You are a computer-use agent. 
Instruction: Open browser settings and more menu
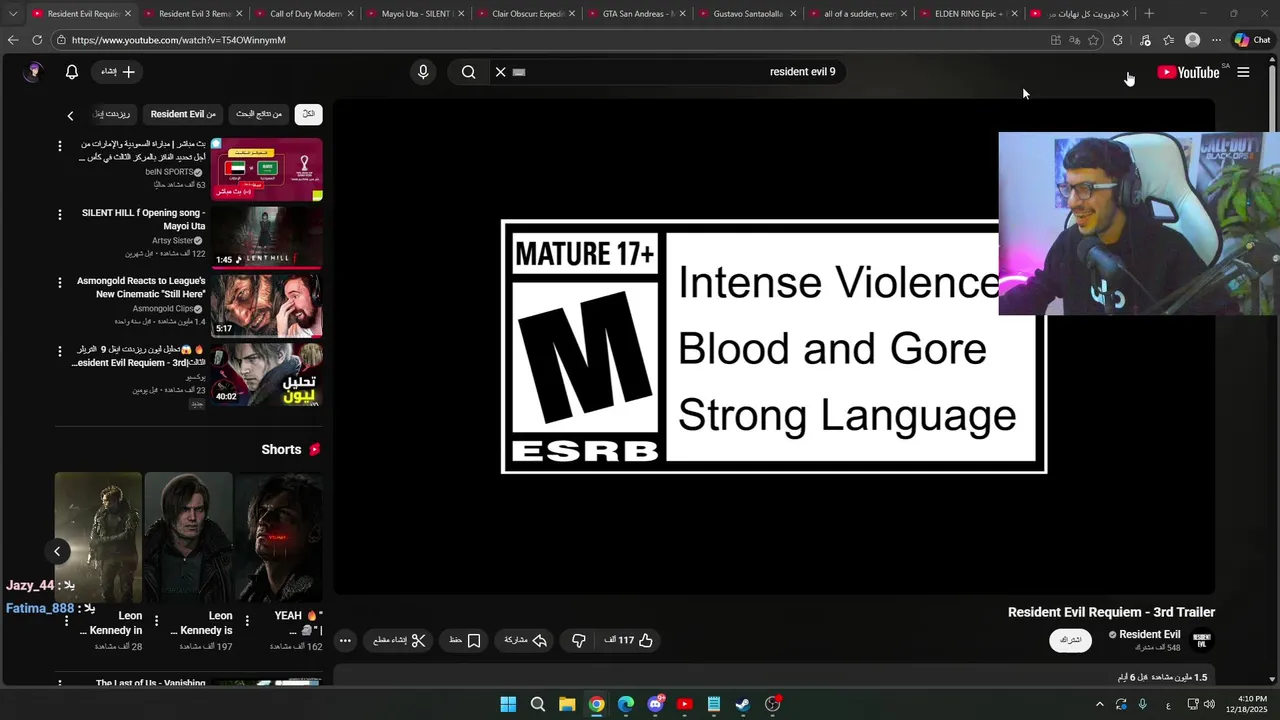point(1216,40)
